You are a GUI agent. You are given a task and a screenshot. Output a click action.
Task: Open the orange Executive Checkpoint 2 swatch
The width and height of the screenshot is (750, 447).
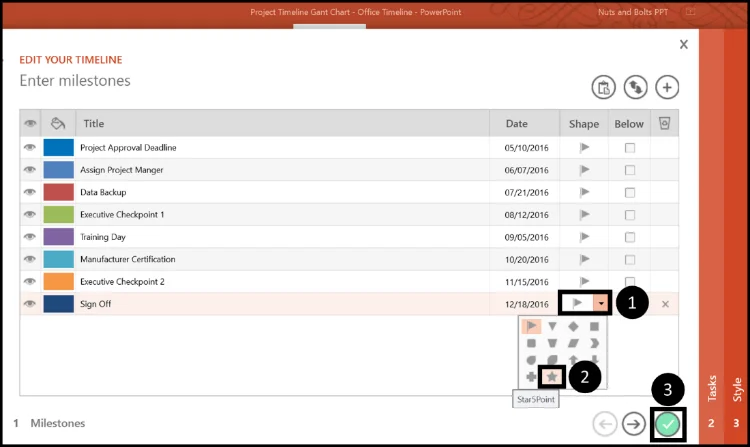58,282
